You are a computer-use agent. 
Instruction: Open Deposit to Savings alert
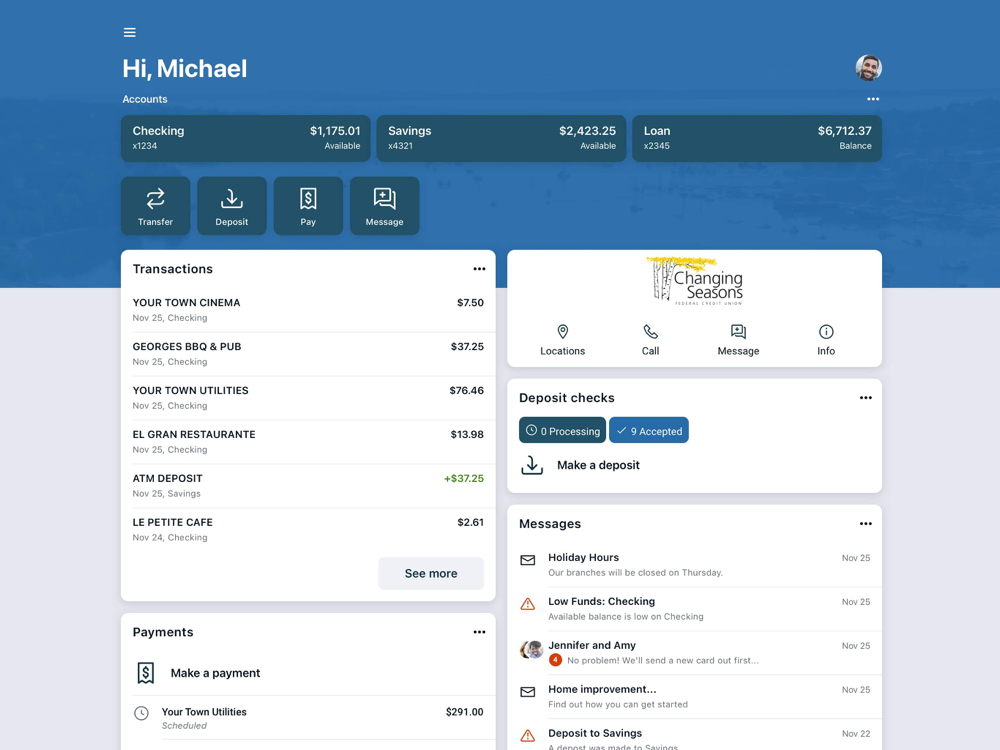tap(695, 736)
